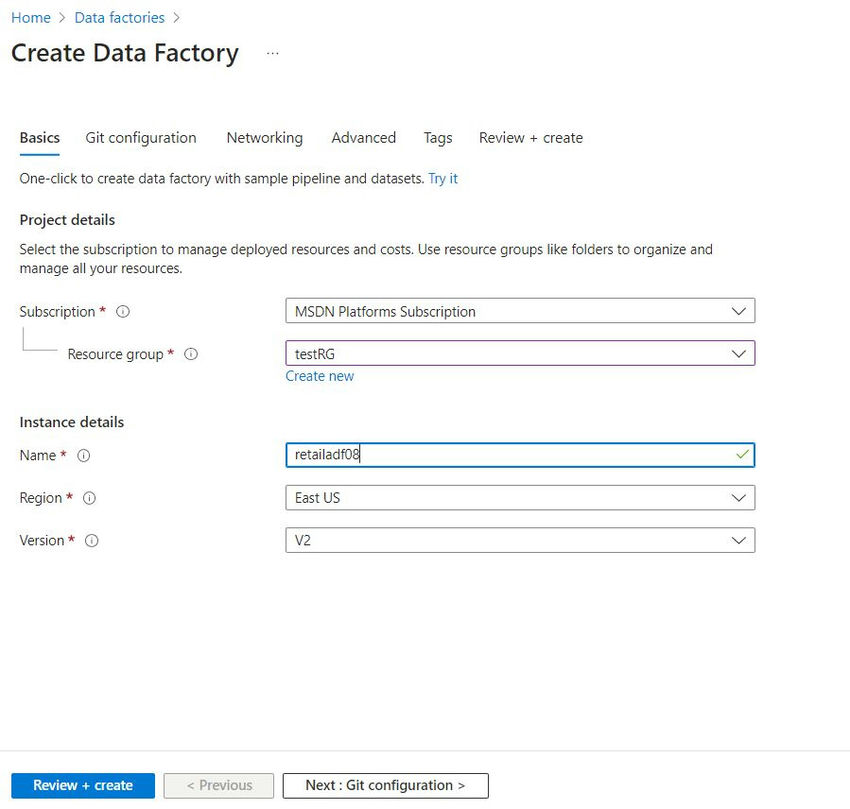The height and width of the screenshot is (809, 850).
Task: Select the Tags tab
Action: pyautogui.click(x=438, y=138)
